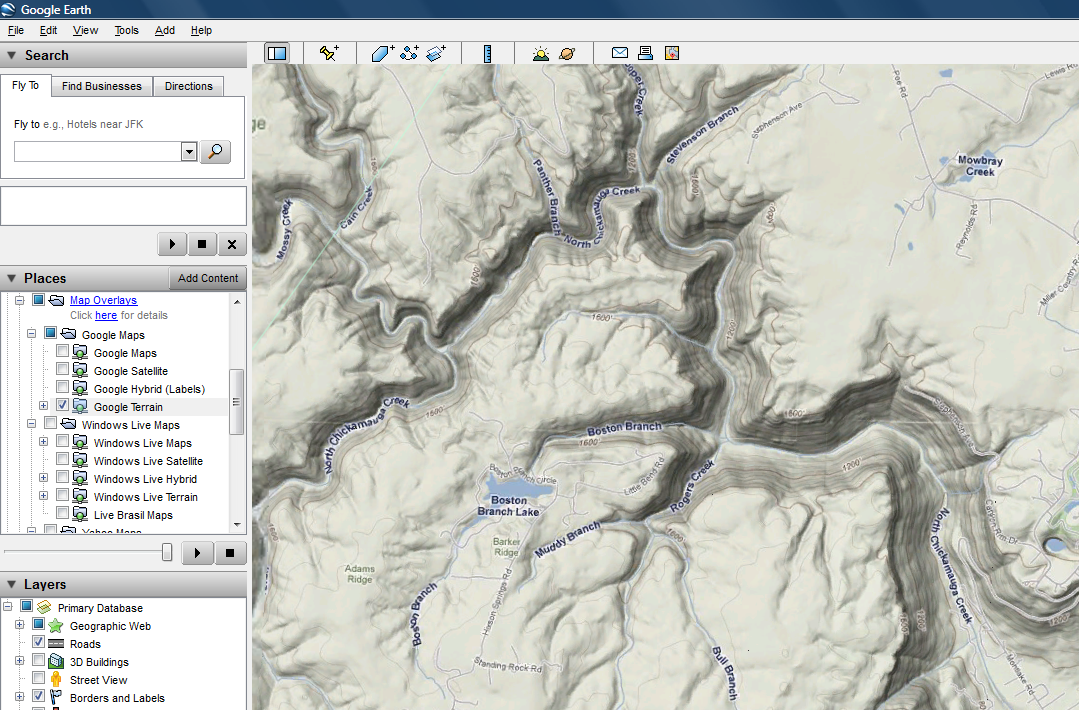Click the Add Image Overlay icon
The width and height of the screenshot is (1079, 710).
tap(436, 53)
